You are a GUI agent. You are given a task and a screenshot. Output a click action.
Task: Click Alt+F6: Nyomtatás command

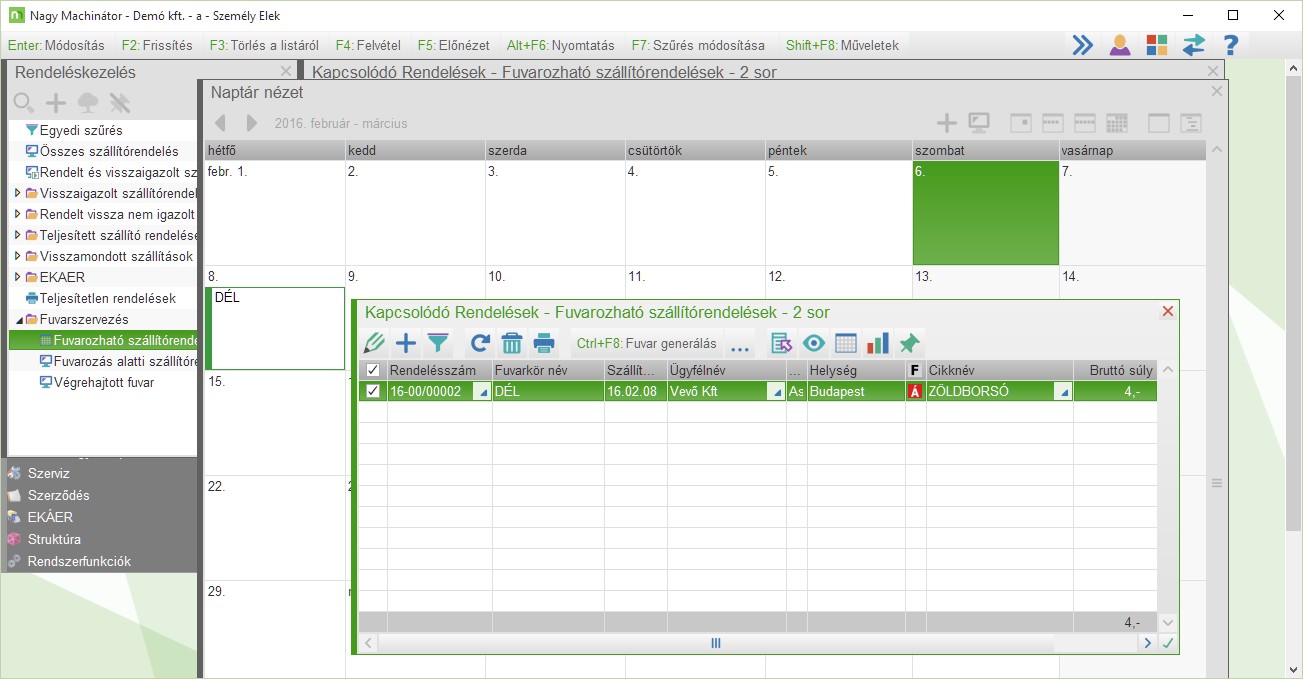point(561,45)
